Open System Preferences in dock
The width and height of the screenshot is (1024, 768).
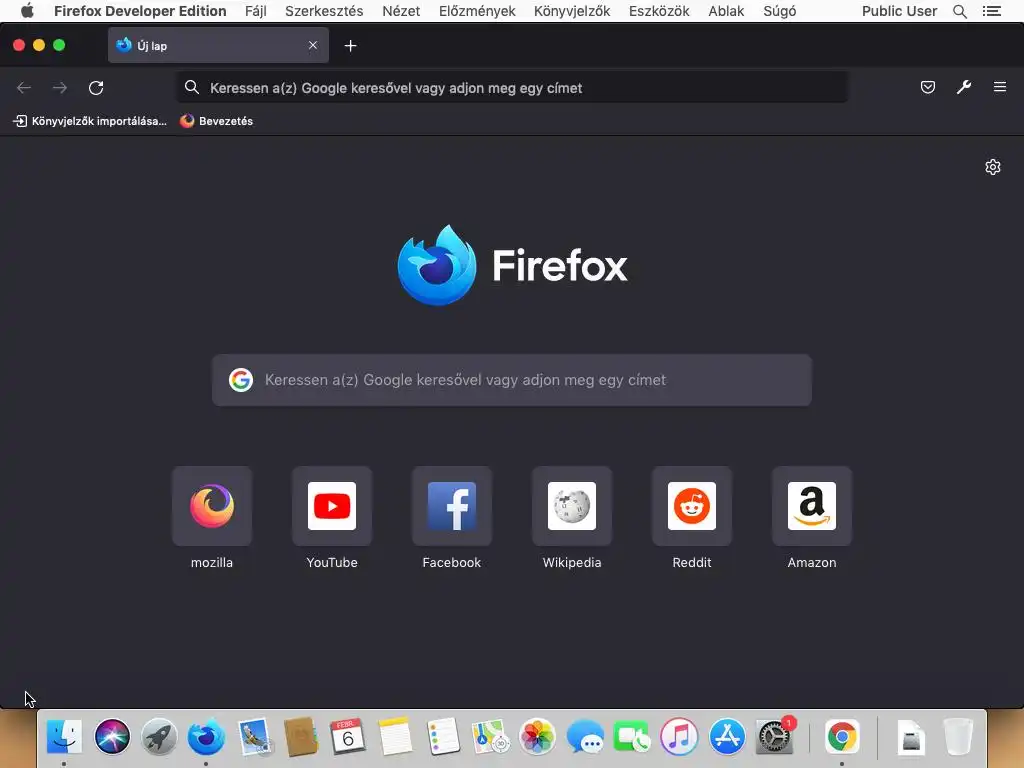775,737
